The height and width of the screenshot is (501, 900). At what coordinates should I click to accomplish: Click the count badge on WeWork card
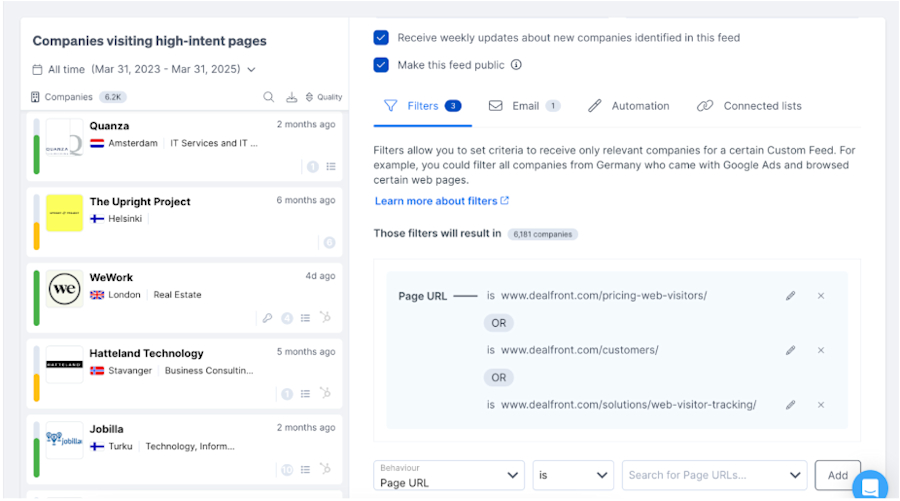coord(287,318)
